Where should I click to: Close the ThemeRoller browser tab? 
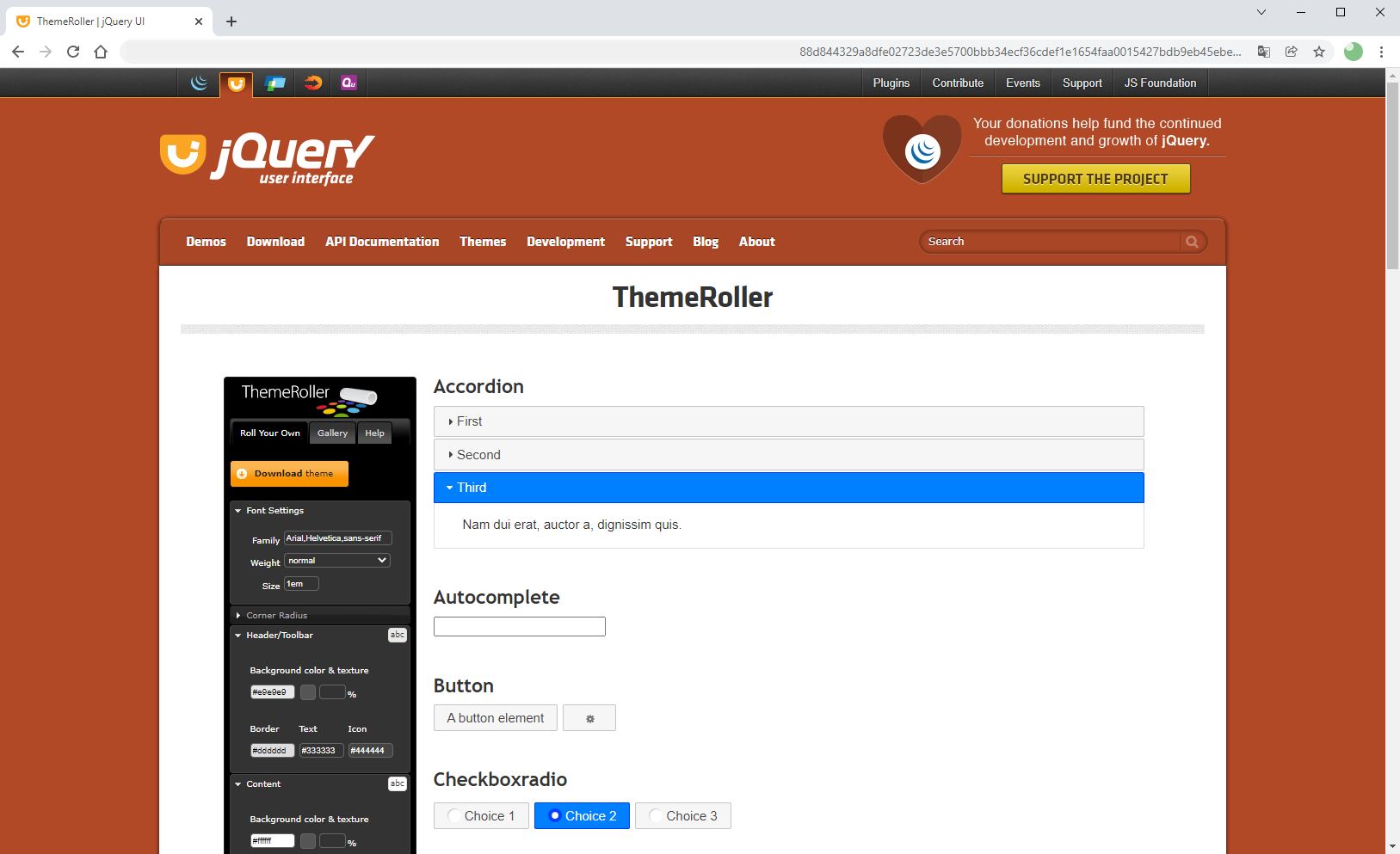click(x=199, y=22)
